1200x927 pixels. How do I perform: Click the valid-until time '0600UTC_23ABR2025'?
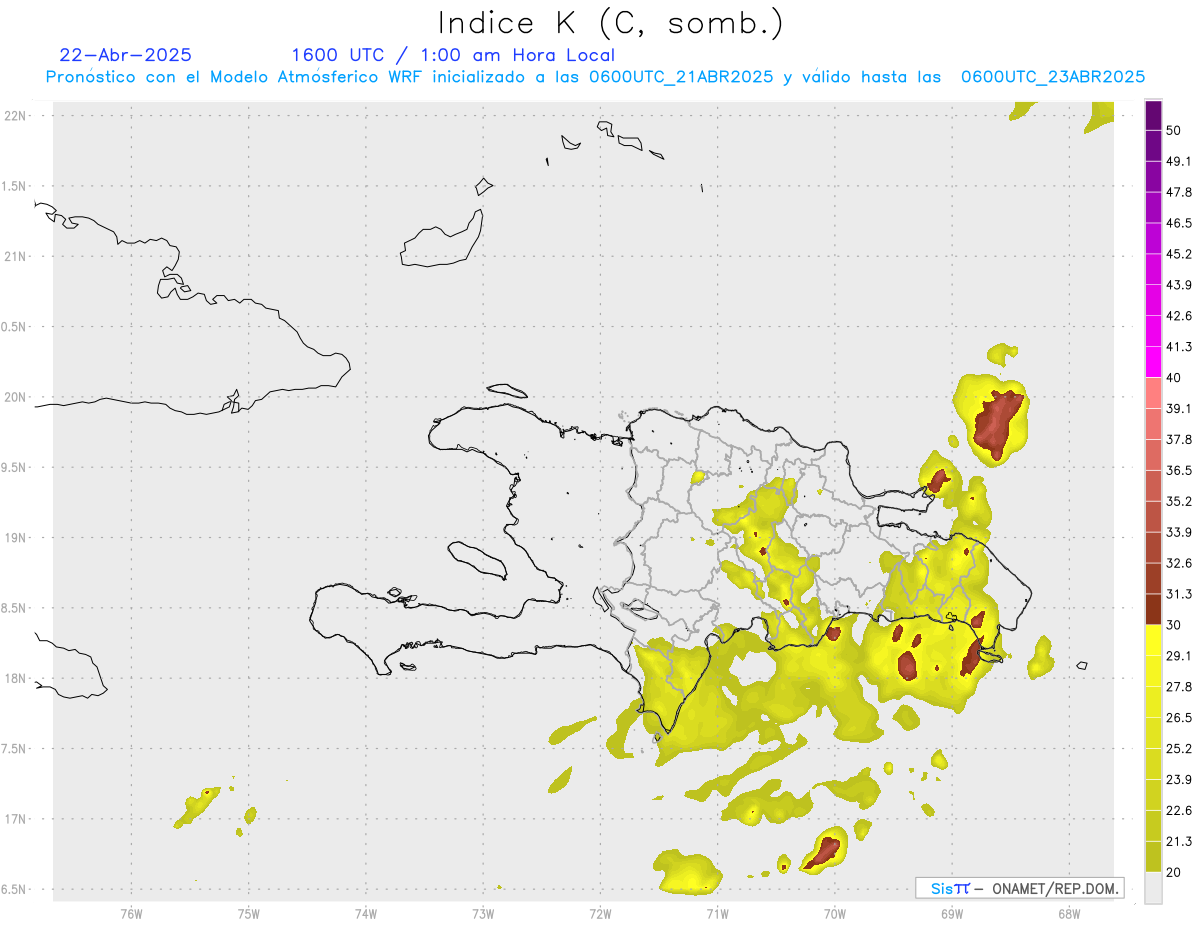coord(1053,77)
